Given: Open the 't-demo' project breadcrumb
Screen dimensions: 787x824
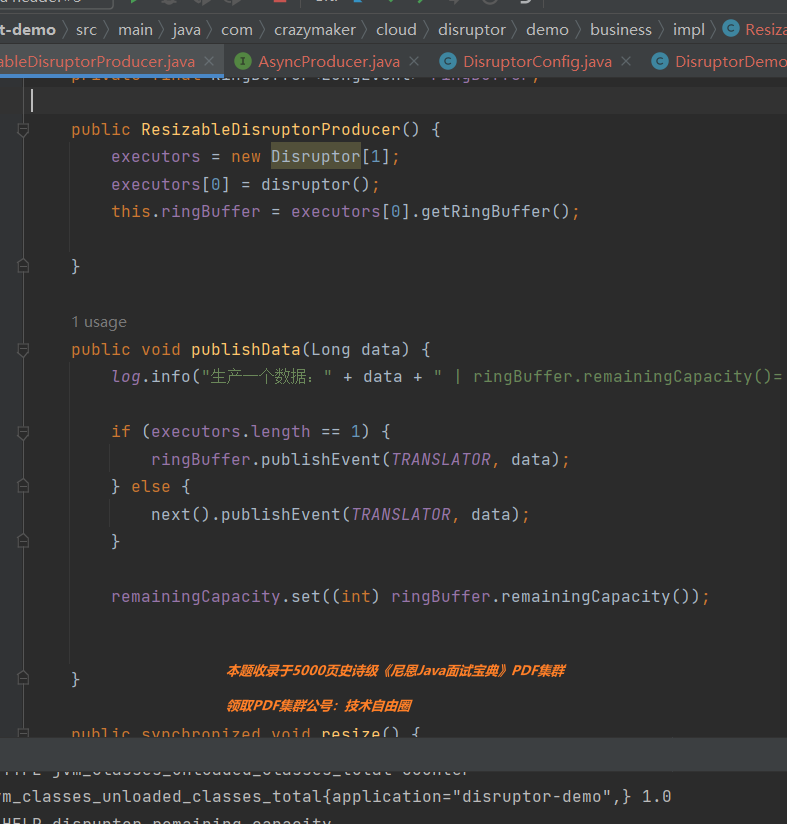Looking at the screenshot, I should coord(28,29).
